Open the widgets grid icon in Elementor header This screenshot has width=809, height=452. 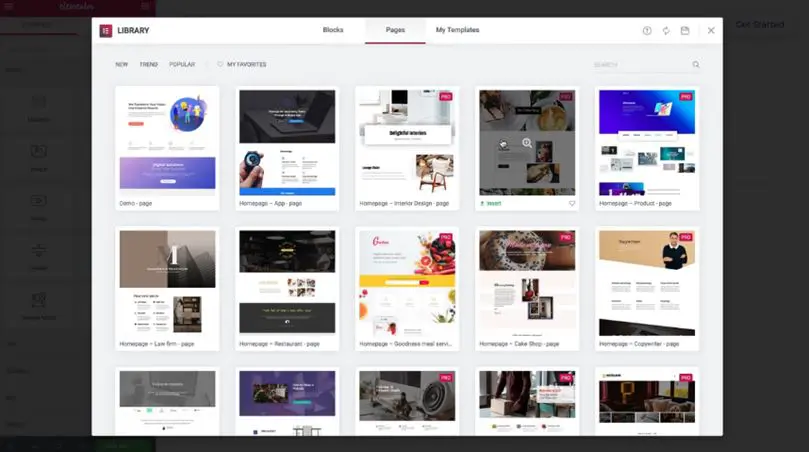coord(145,6)
